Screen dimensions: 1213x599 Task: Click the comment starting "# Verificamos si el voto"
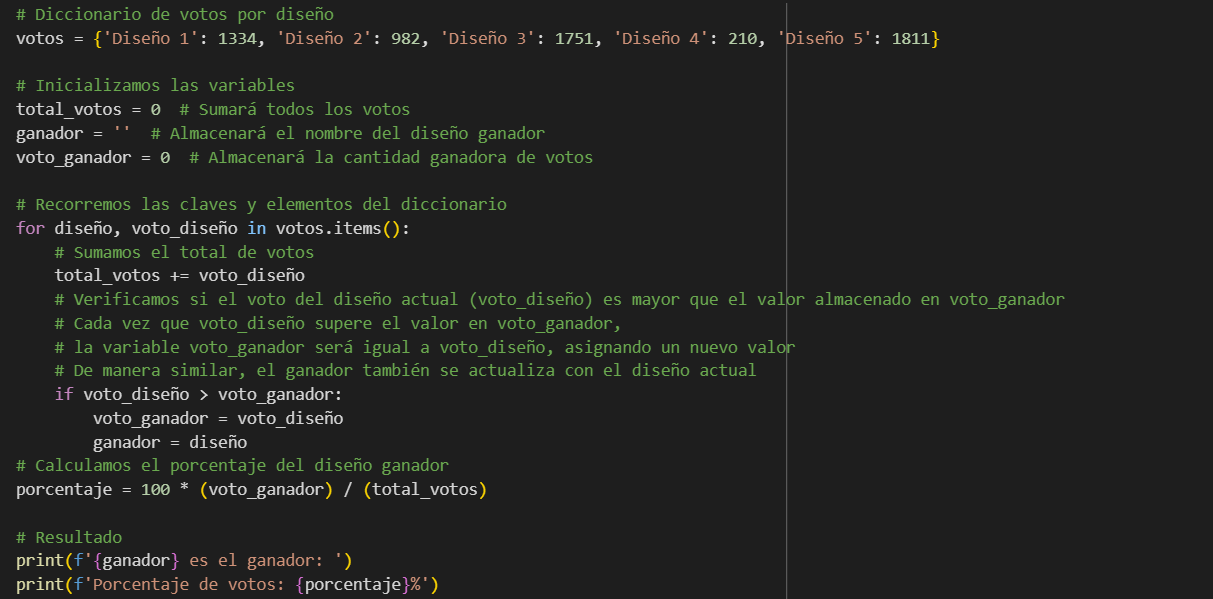click(x=560, y=299)
